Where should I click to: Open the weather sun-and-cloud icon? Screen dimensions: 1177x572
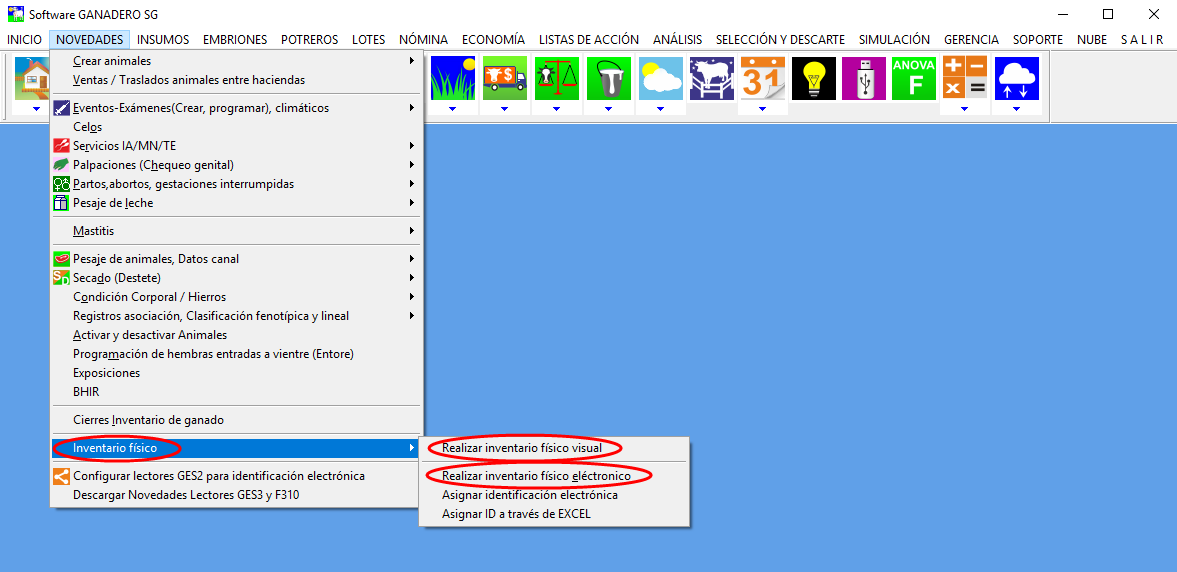click(660, 78)
